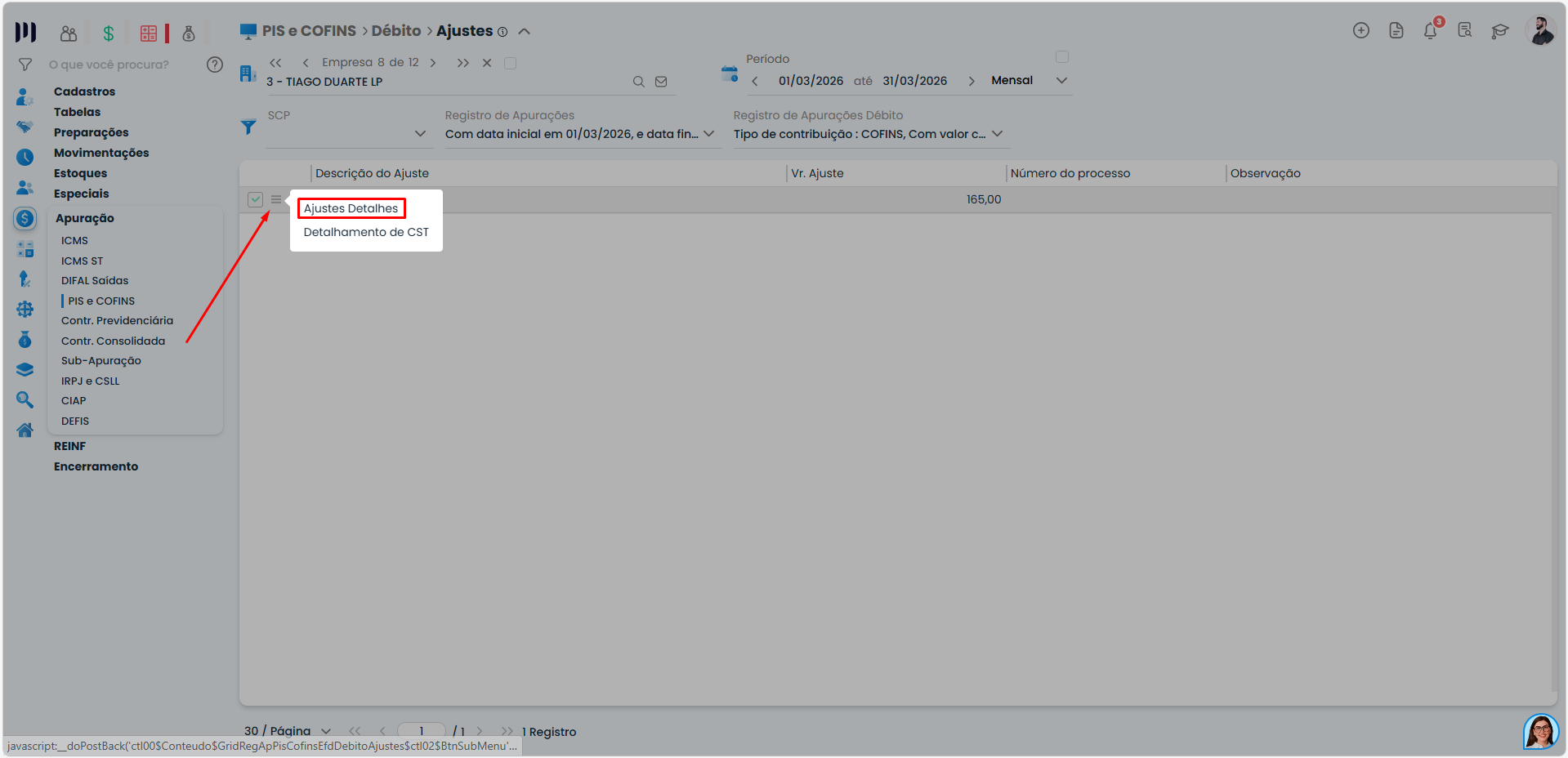1568x758 pixels.
Task: Uncheck the 165,00 adjustment row checkbox
Action: coord(256,199)
